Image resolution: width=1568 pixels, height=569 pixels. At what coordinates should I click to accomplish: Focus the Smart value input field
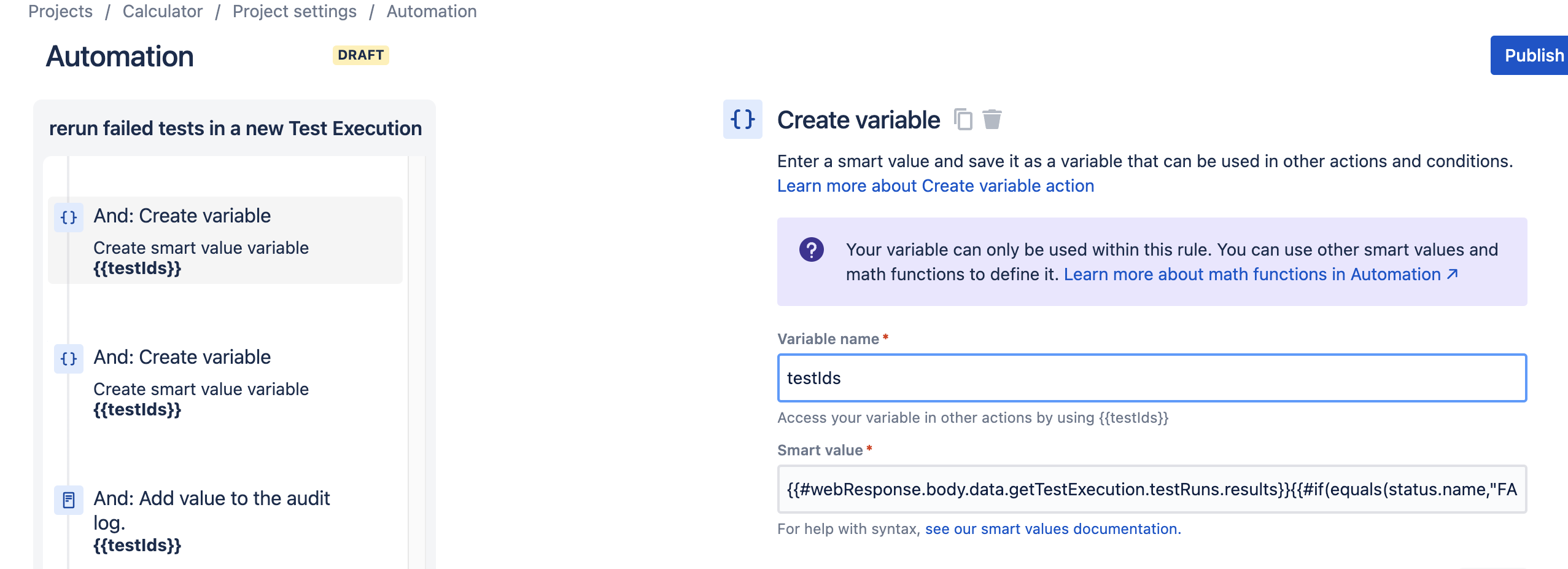click(1152, 489)
